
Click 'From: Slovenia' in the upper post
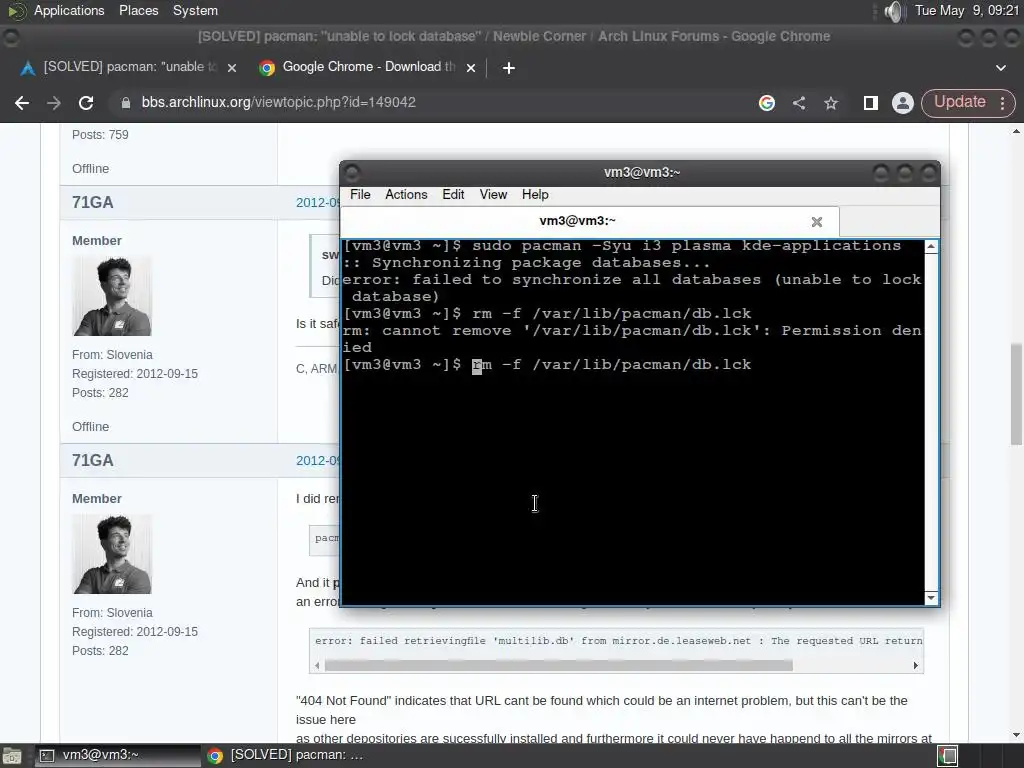tap(112, 355)
